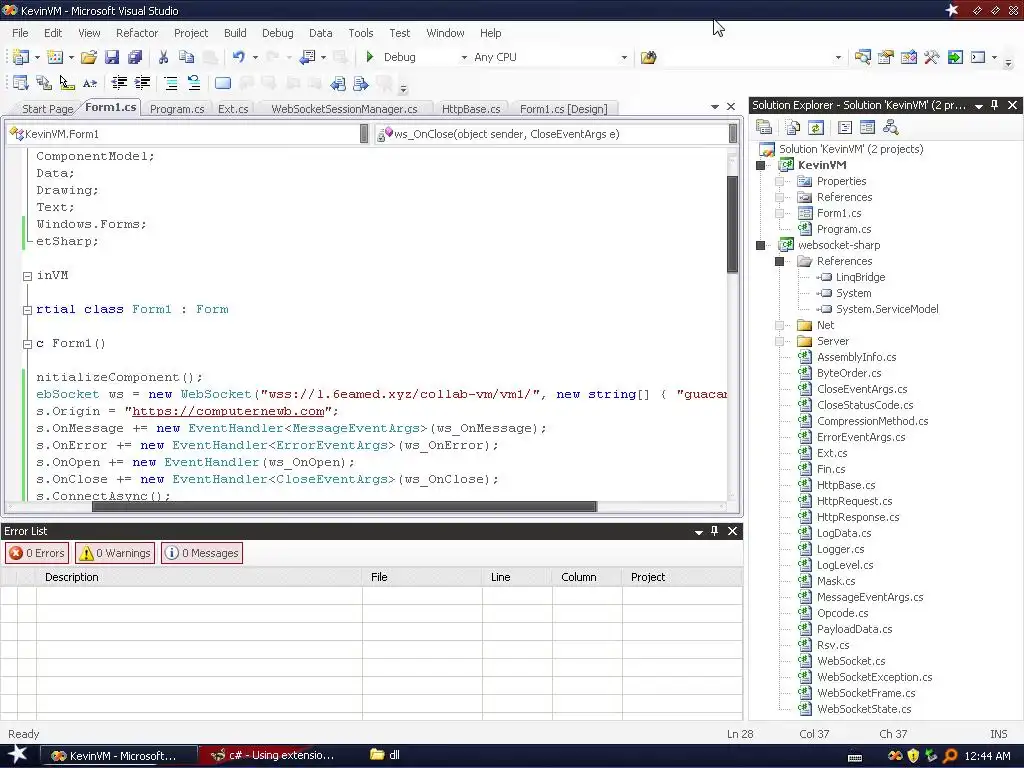This screenshot has height=768, width=1024.
Task: Click the https://computernewb.com link in code
Action: pos(229,411)
